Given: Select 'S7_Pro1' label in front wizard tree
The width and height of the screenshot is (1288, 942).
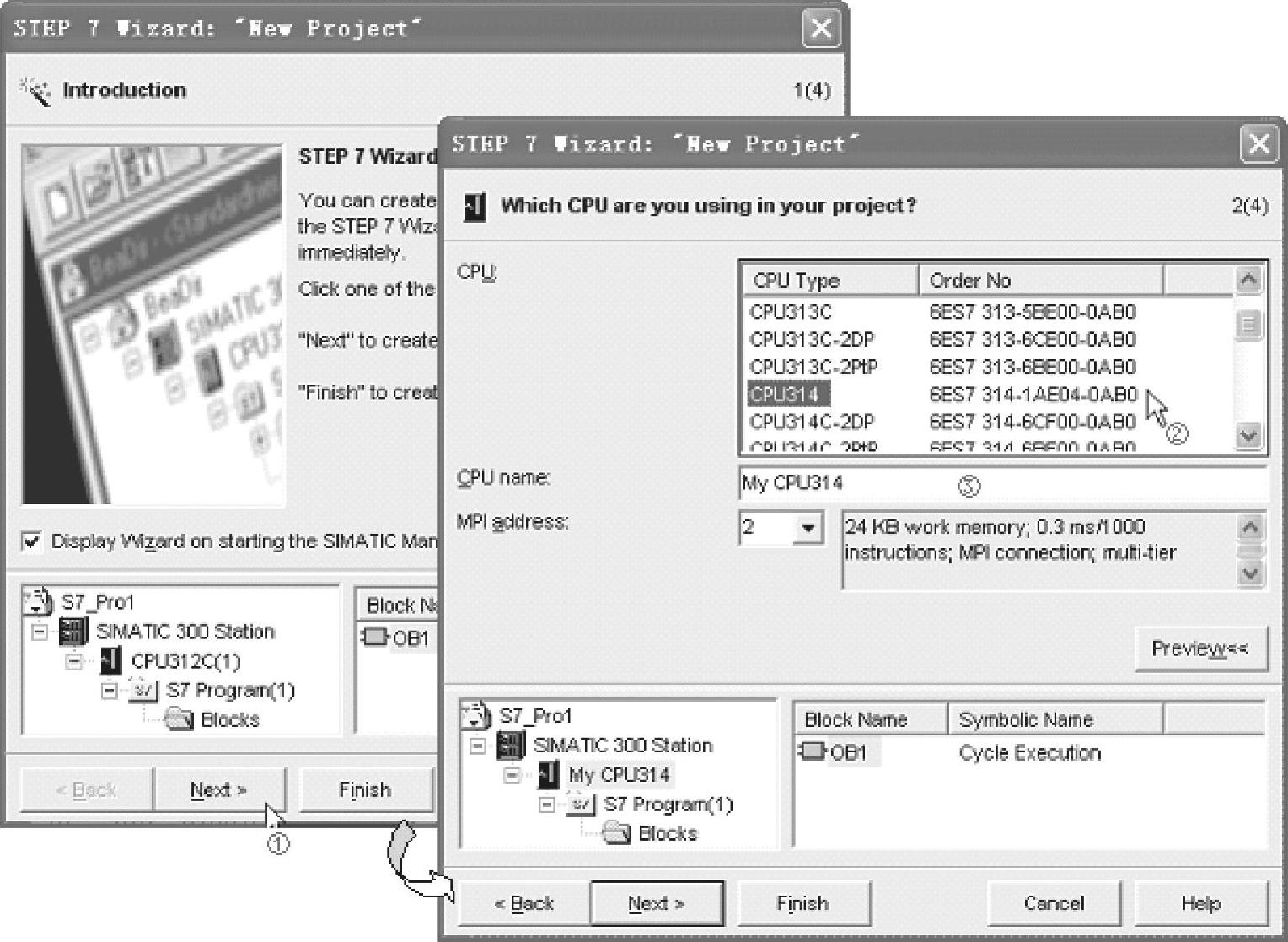Looking at the screenshot, I should point(535,716).
